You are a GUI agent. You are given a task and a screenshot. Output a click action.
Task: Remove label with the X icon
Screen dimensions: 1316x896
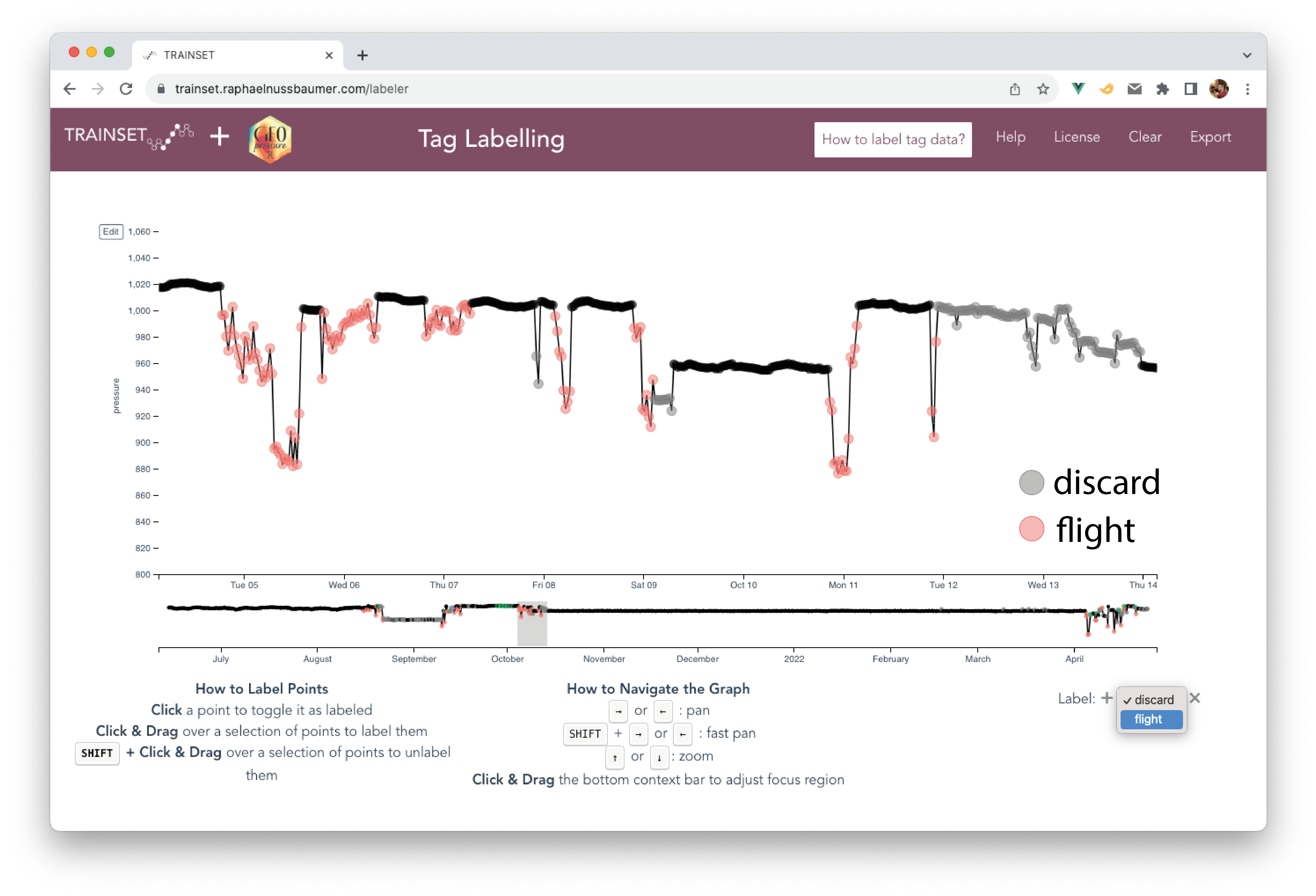[x=1195, y=698]
